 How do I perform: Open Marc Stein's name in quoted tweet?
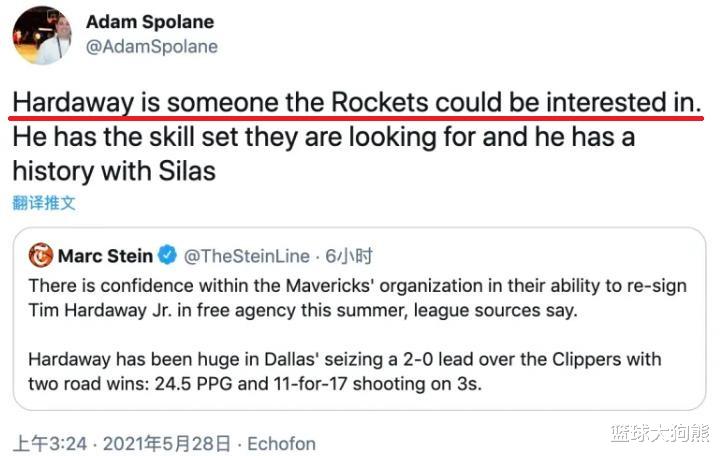103,255
